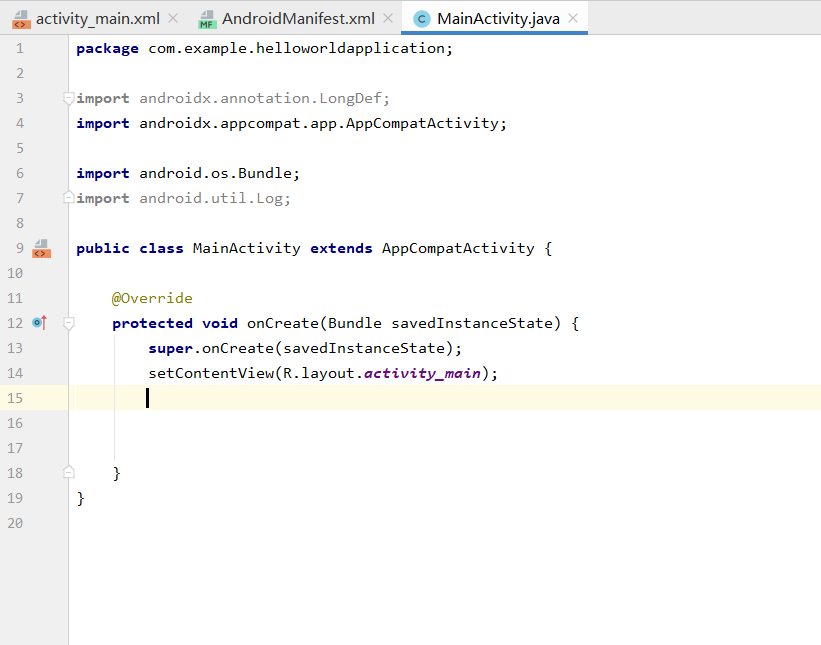Image resolution: width=821 pixels, height=645 pixels.
Task: Click the extends keyword on line 9
Action: coord(341,248)
